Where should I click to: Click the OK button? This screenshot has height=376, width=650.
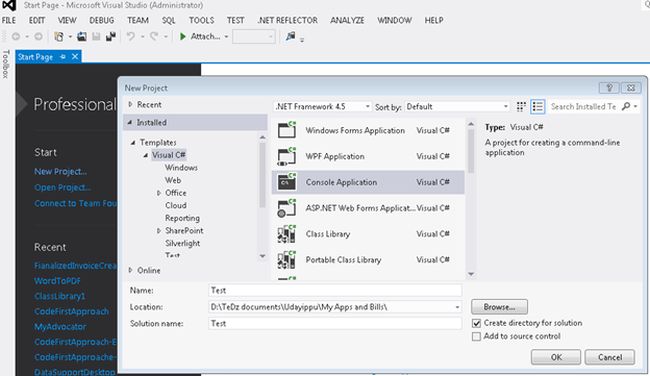[556, 357]
